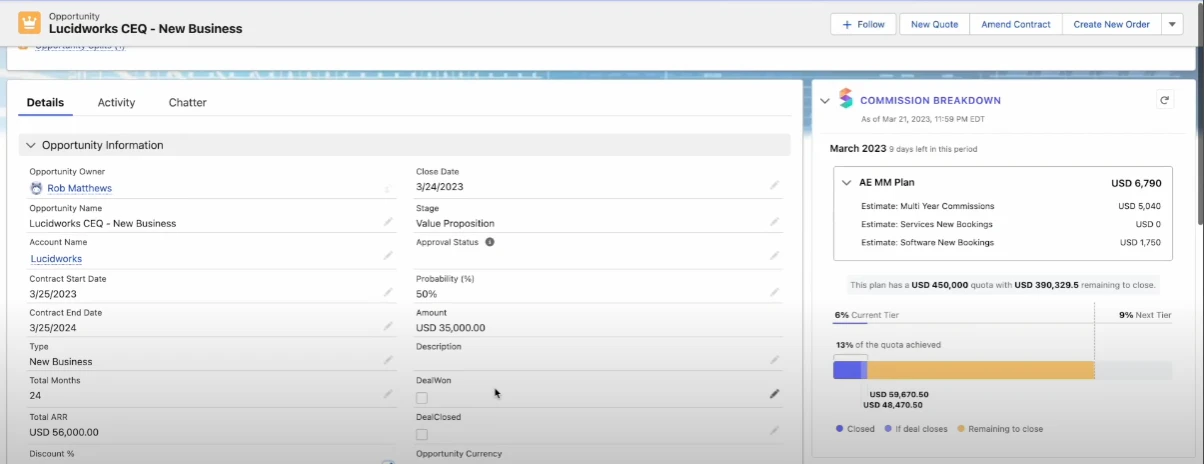This screenshot has height=464, width=1204.
Task: Edit the Close Date field via pencil icon
Action: click(774, 185)
